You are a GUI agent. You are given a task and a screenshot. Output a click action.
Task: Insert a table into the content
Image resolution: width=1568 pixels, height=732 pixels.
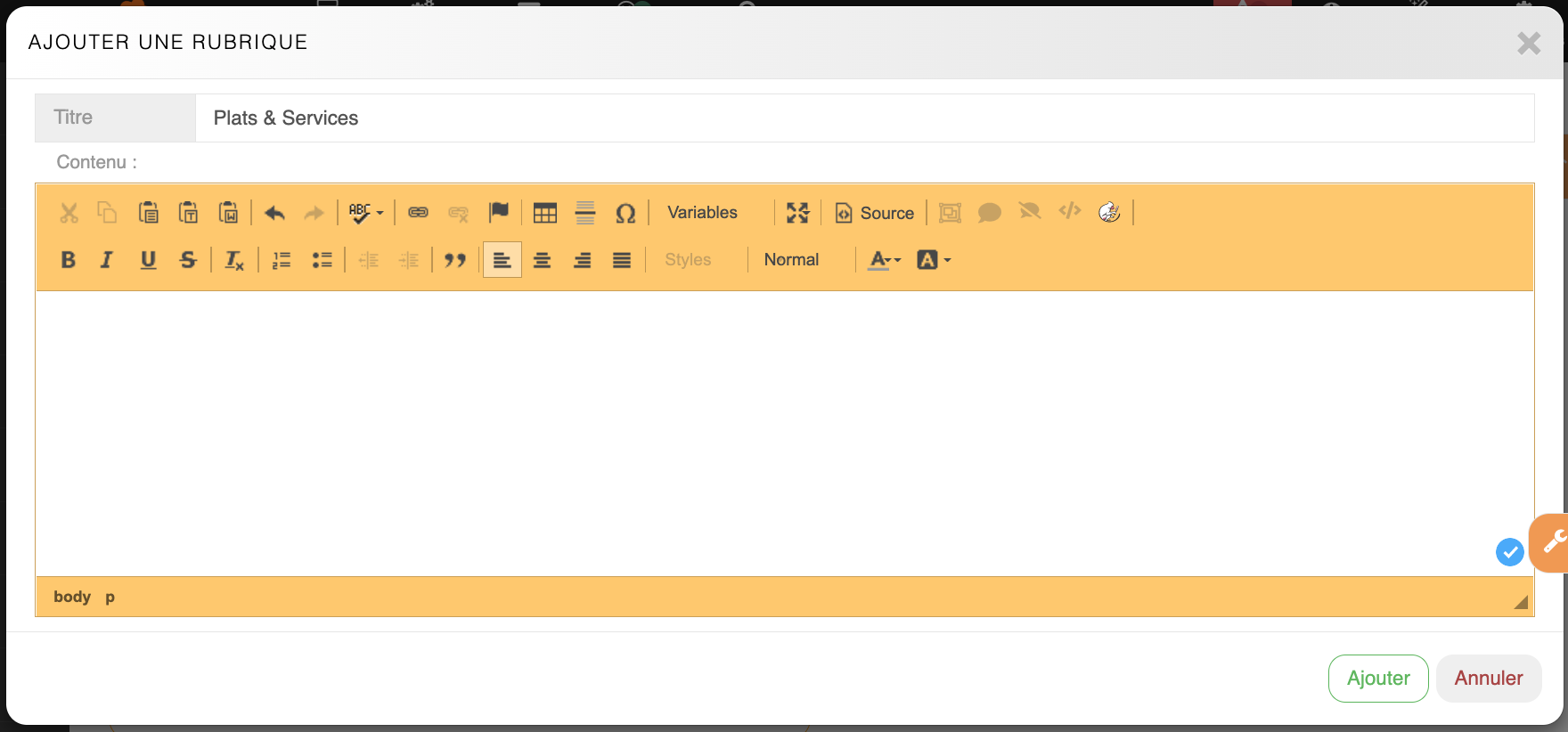pos(544,213)
